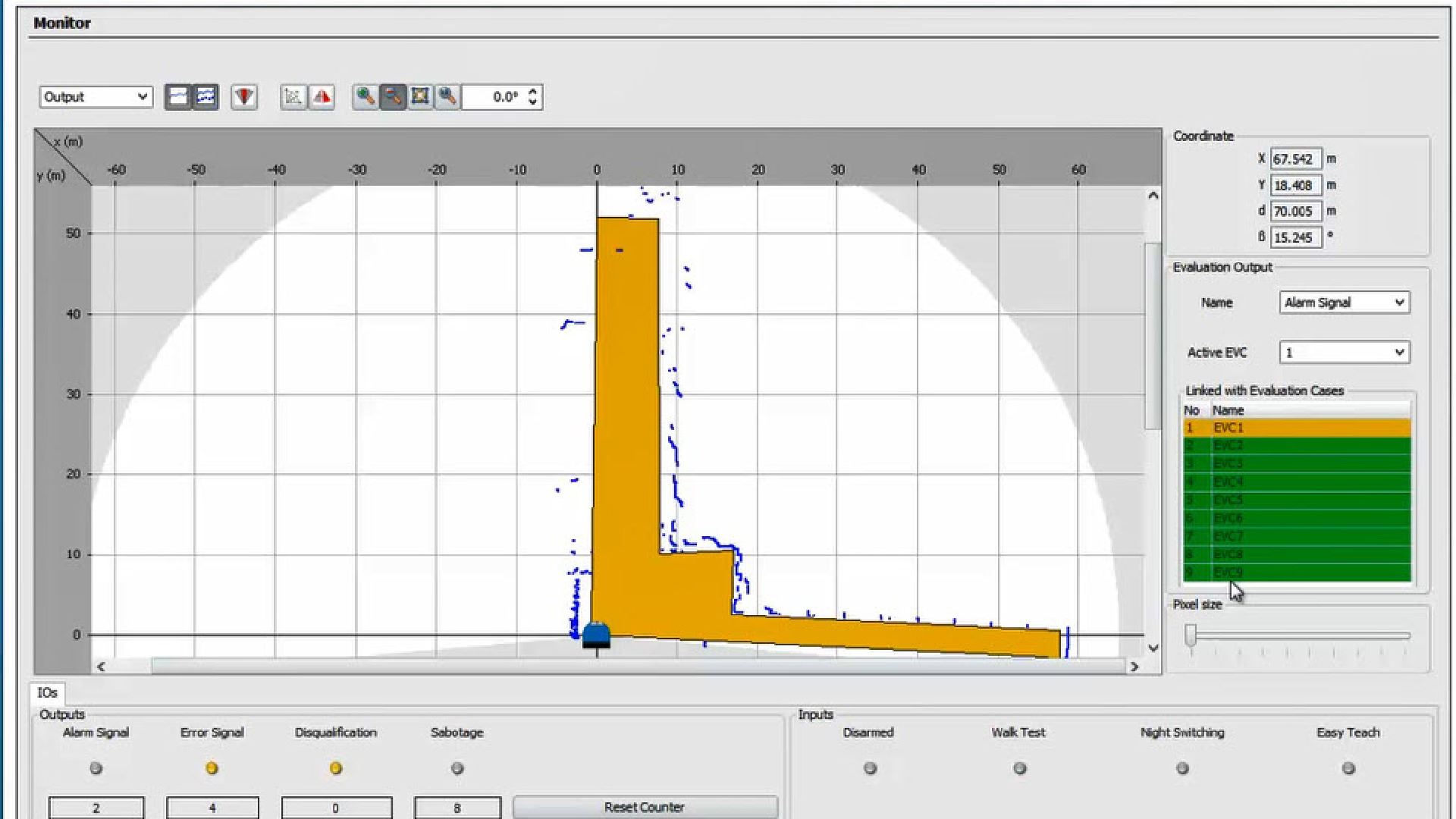Open the Evaluation Output Name dropdown

point(1344,303)
